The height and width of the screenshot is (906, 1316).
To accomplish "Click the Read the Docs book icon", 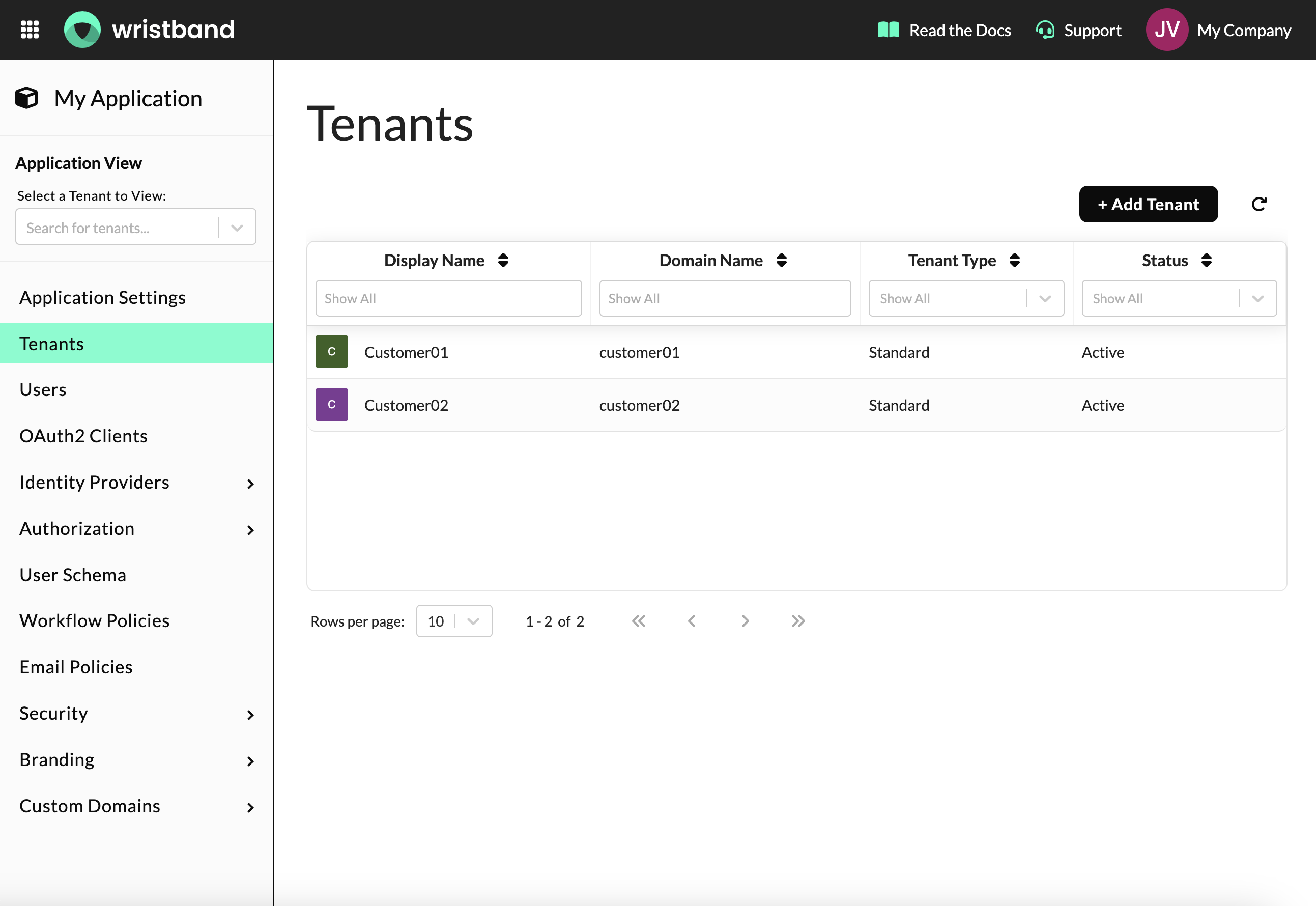I will click(x=887, y=29).
